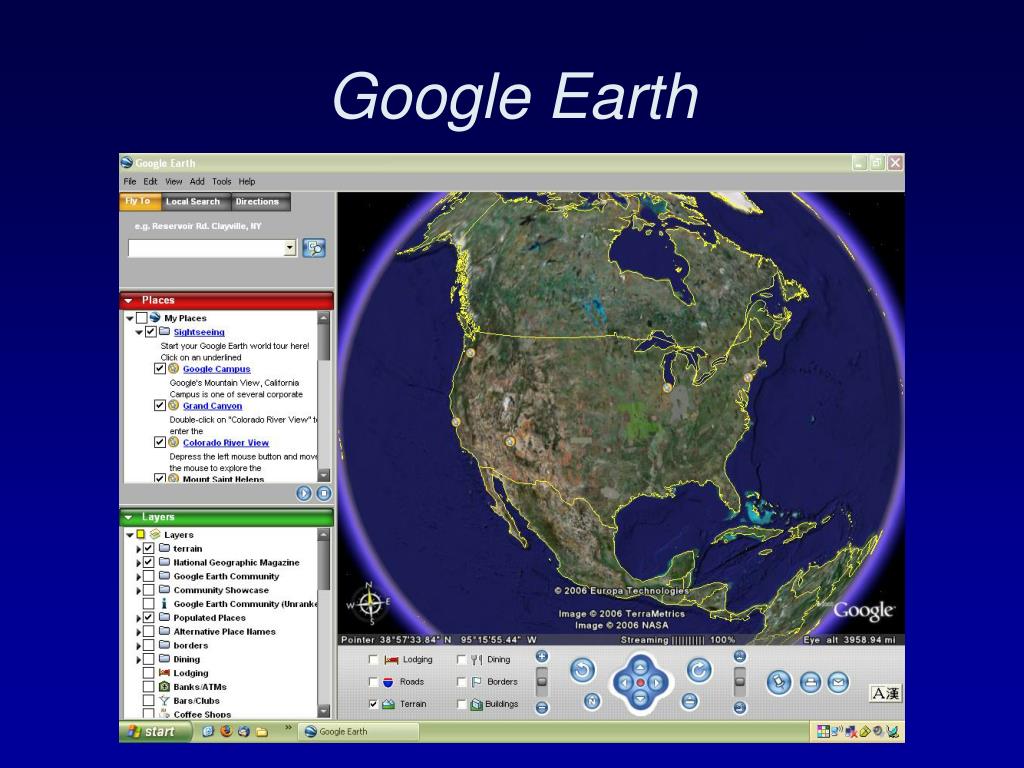Collapse the Sightseeing folder node
The height and width of the screenshot is (768, 1024).
[139, 332]
